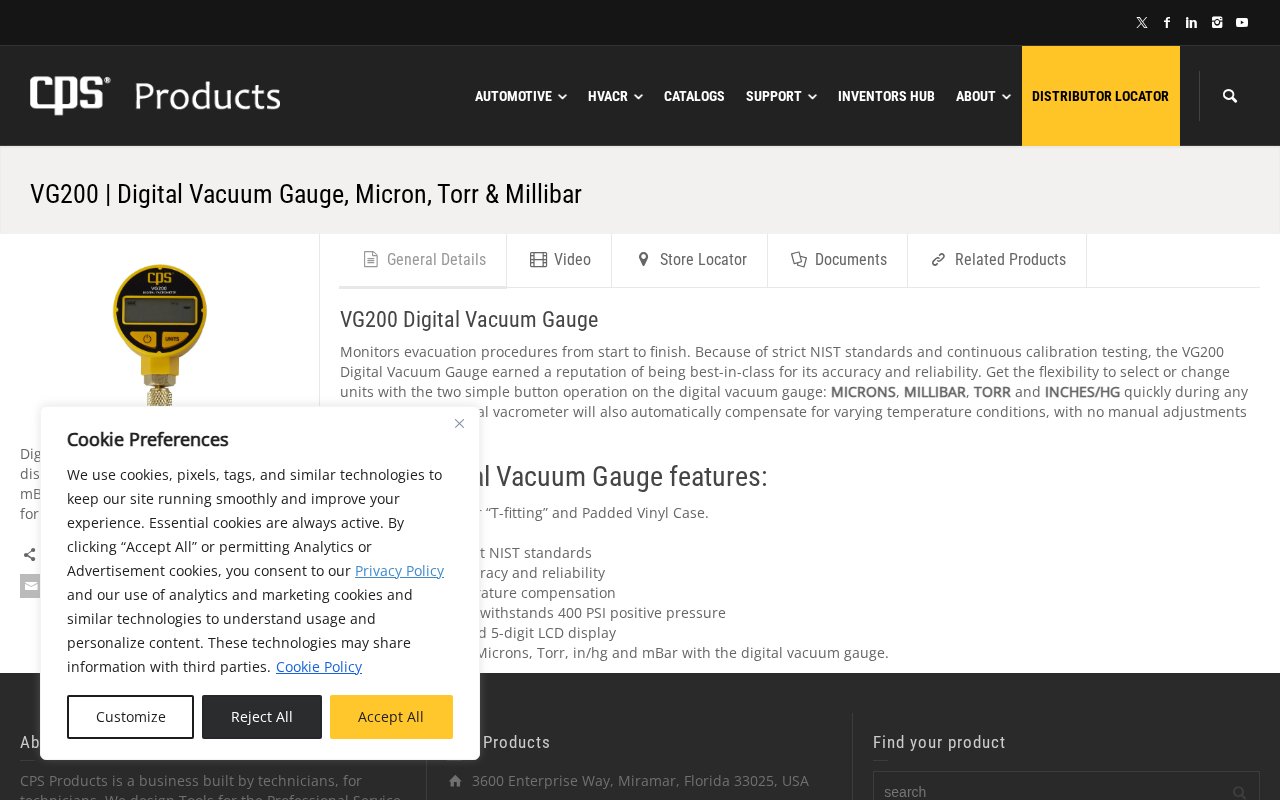Viewport: 1280px width, 800px height.
Task: Click the VG200 vacuum gauge product image
Action: click(x=160, y=330)
